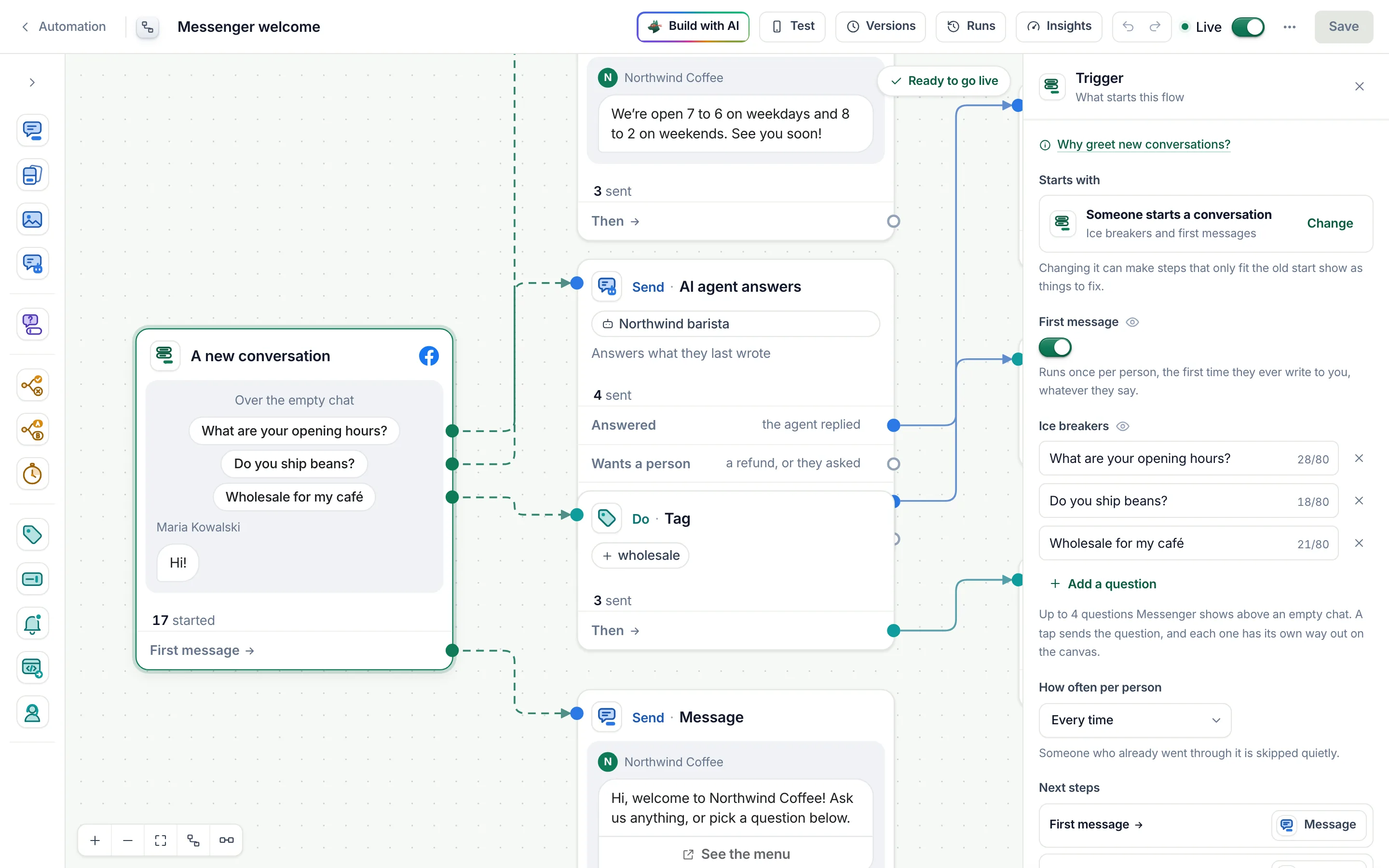Image resolution: width=1389 pixels, height=868 pixels.
Task: Click the zoom out minus button
Action: pos(128,841)
